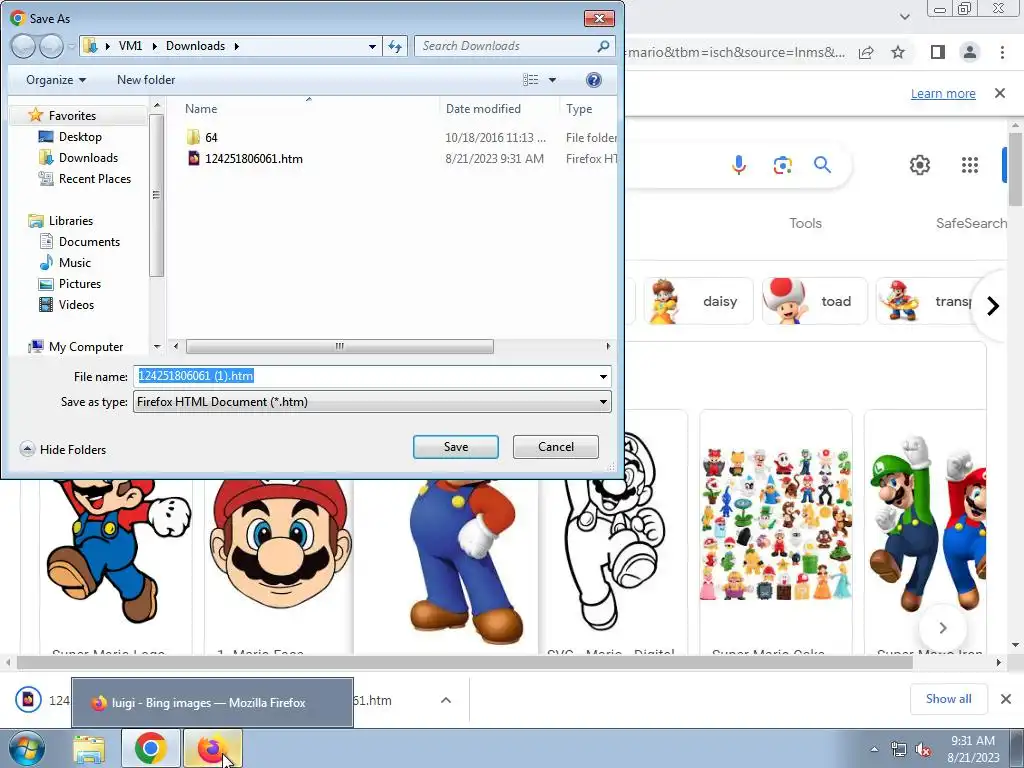
Task: Search by image with Google Lens icon
Action: tap(782, 165)
